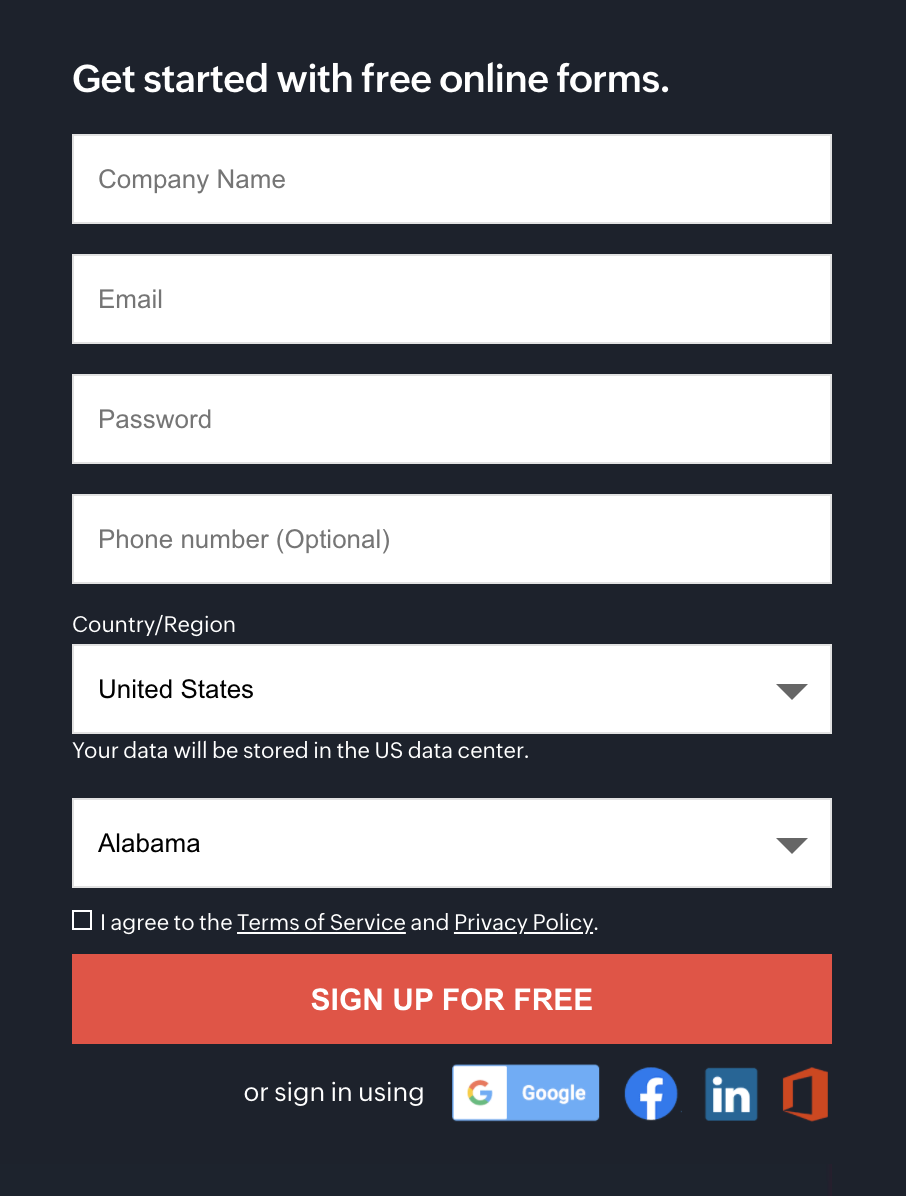Focus the optional Phone number field
The width and height of the screenshot is (906, 1196).
coord(452,539)
